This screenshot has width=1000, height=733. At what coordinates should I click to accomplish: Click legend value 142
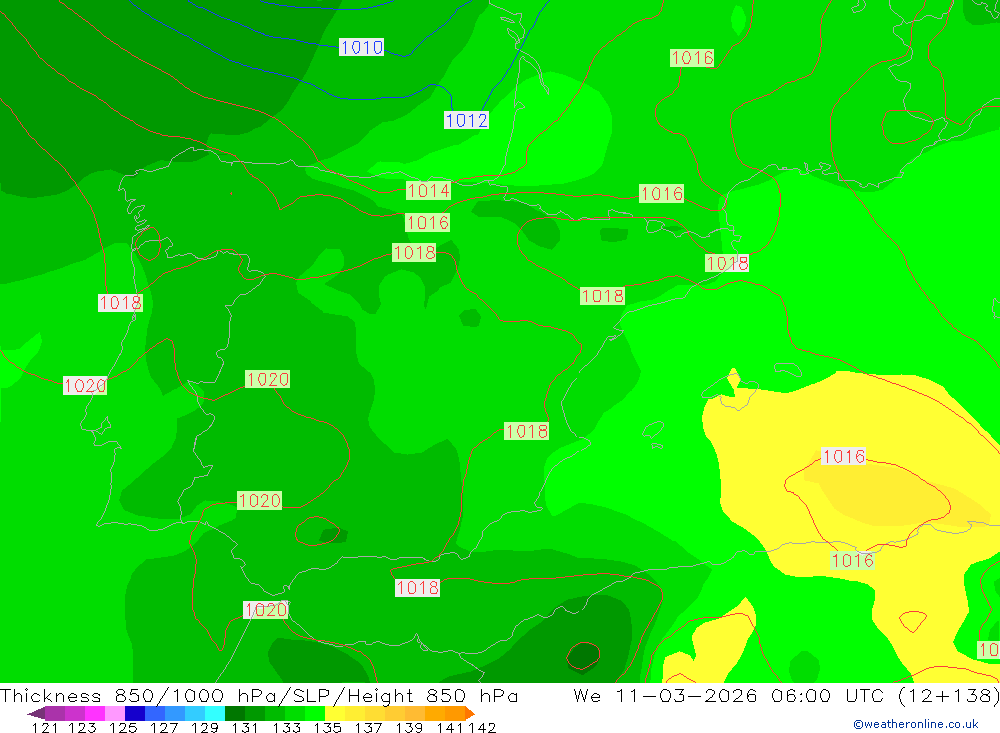pyautogui.click(x=482, y=728)
